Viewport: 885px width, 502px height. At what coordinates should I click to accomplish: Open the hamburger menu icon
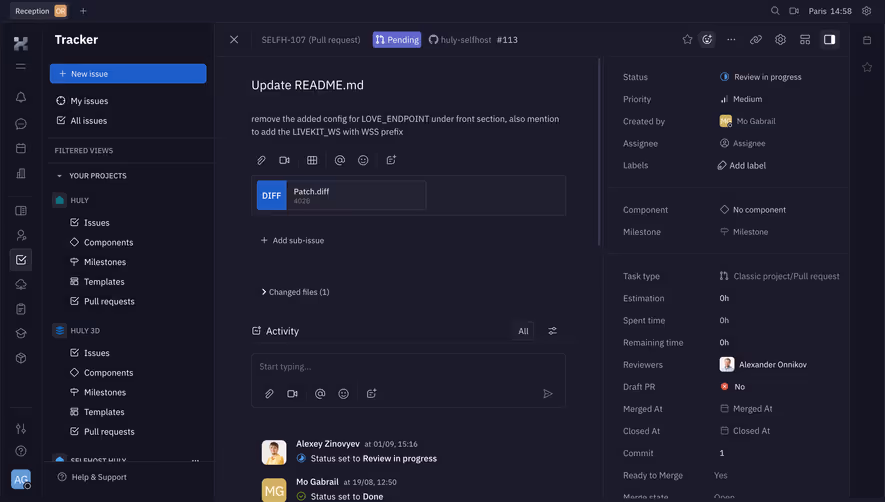[x=21, y=67]
